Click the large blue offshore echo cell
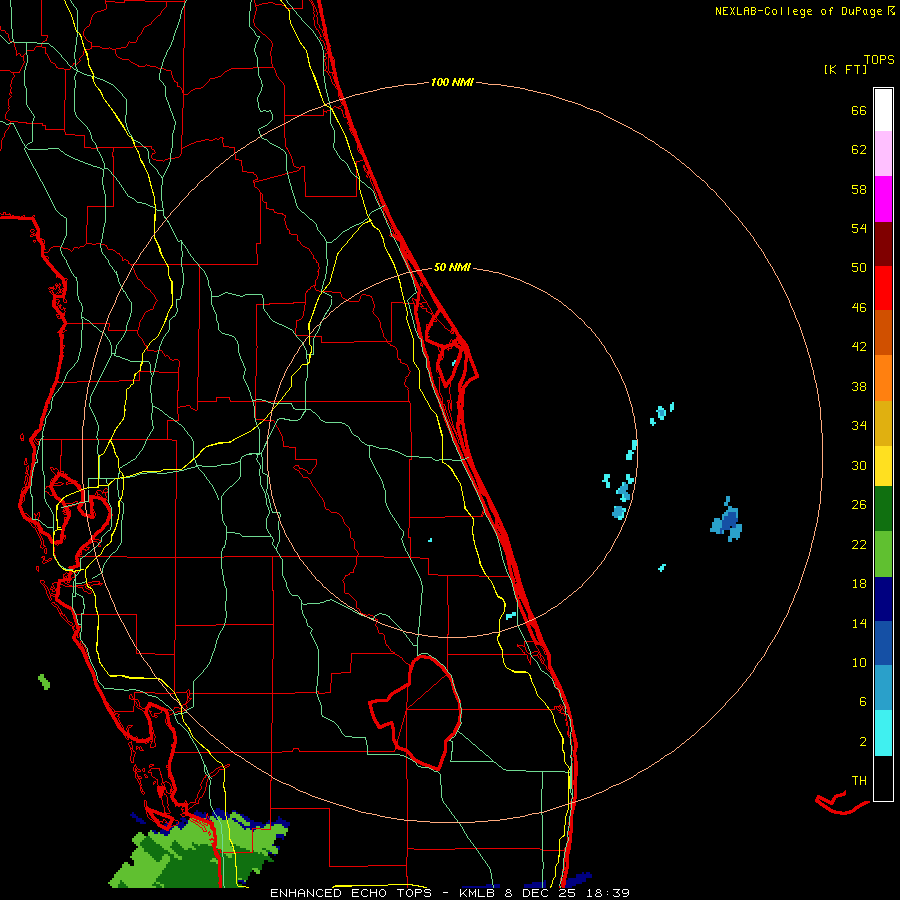 point(727,520)
